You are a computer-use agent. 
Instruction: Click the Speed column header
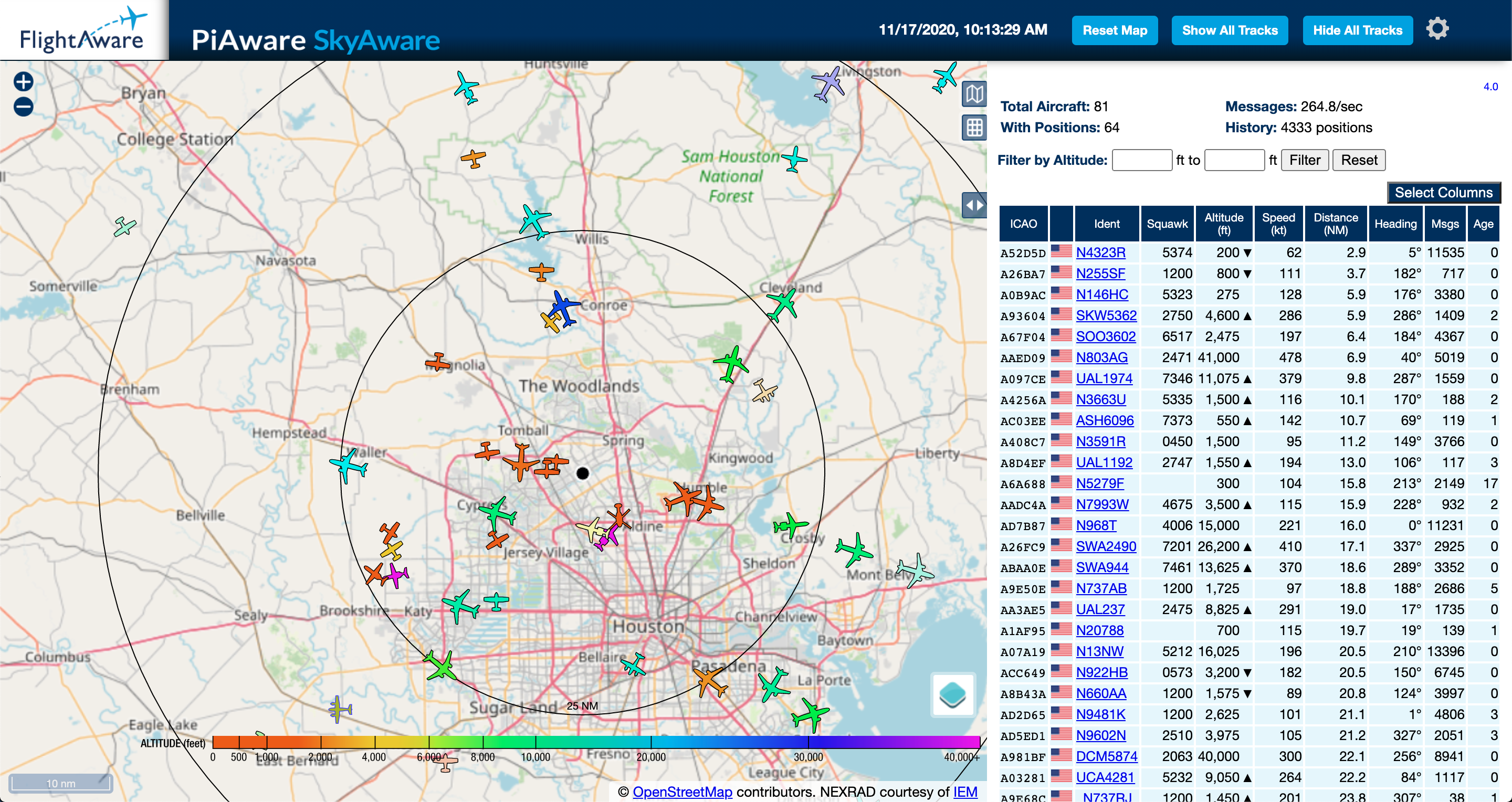point(1278,224)
